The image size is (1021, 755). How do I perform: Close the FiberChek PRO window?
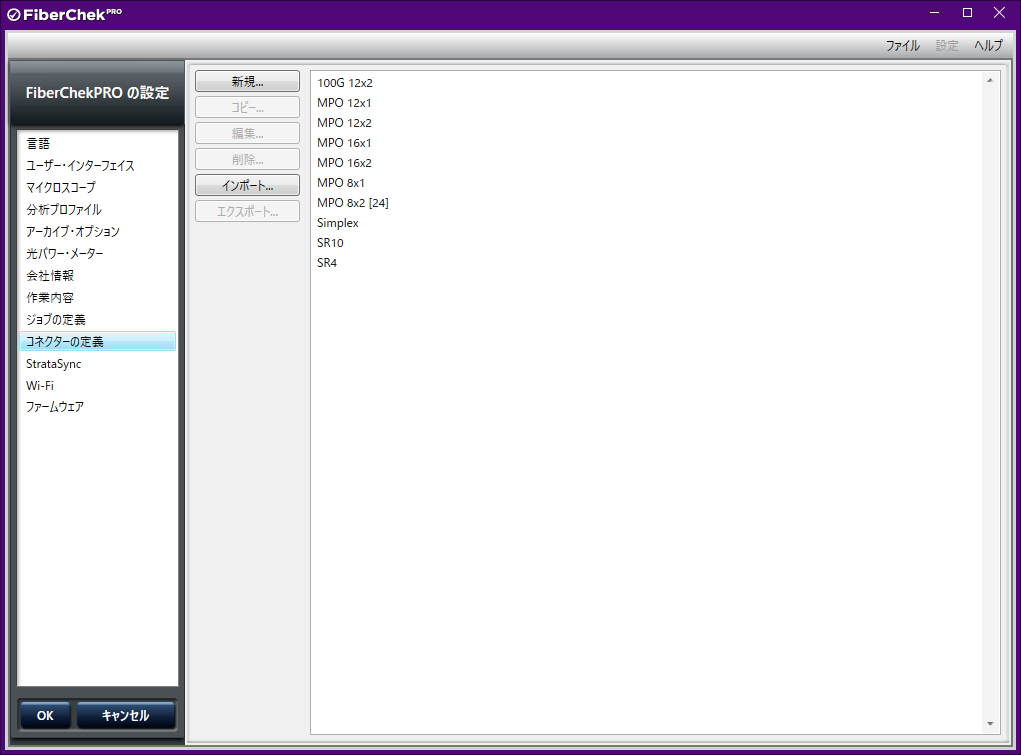click(x=1000, y=13)
